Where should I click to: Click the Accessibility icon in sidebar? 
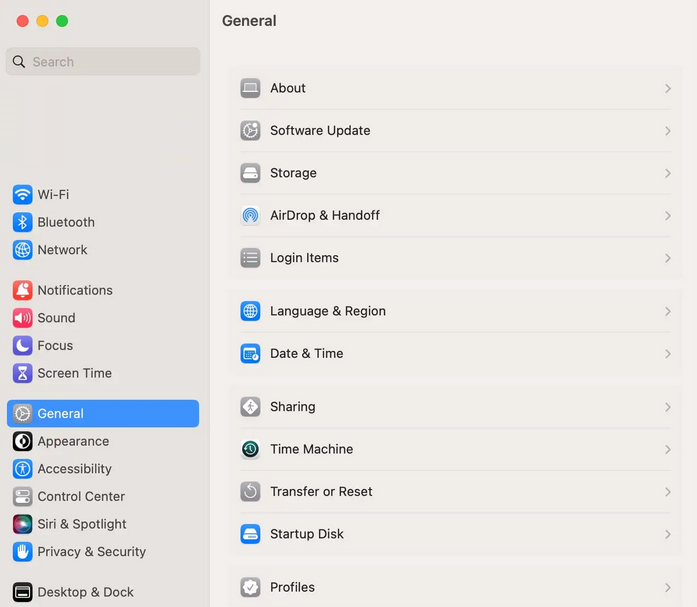[x=22, y=469]
